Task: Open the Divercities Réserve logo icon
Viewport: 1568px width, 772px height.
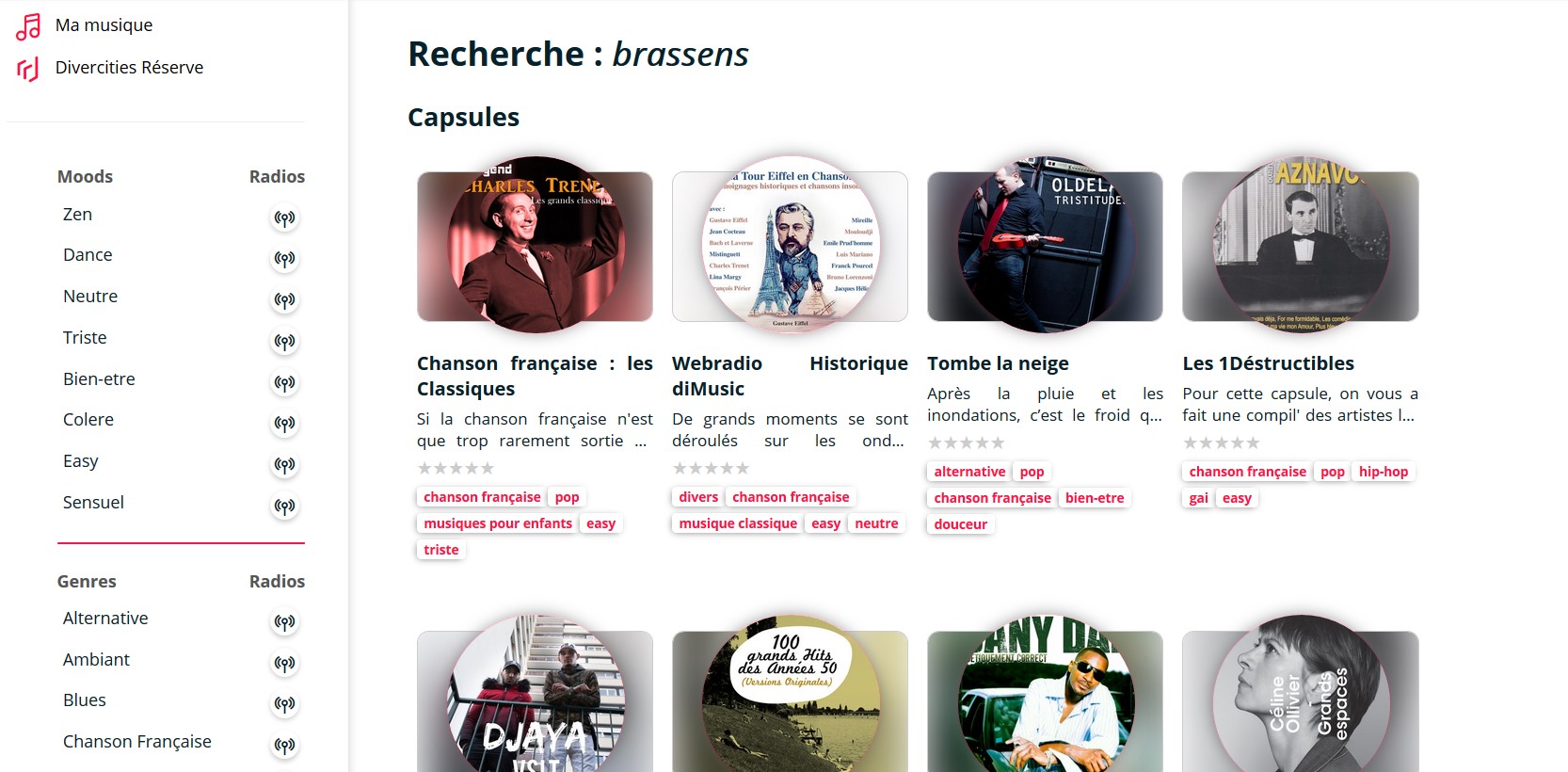Action: tap(28, 69)
